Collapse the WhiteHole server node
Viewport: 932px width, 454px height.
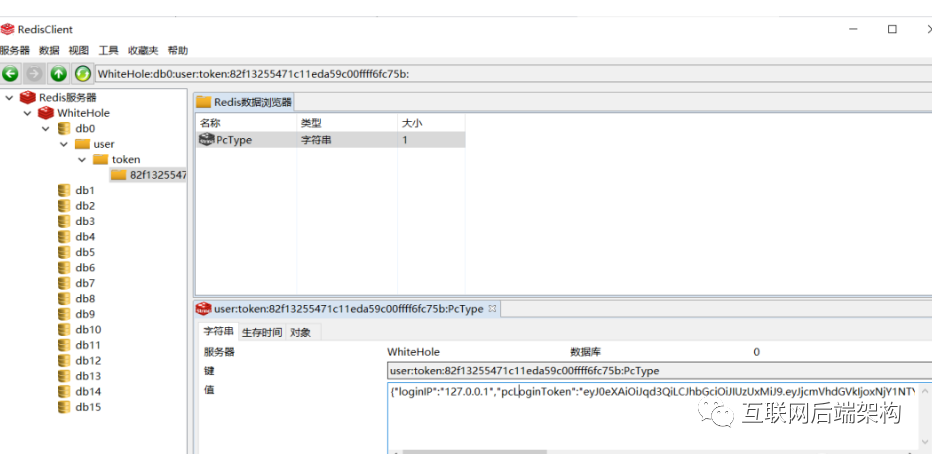27,113
